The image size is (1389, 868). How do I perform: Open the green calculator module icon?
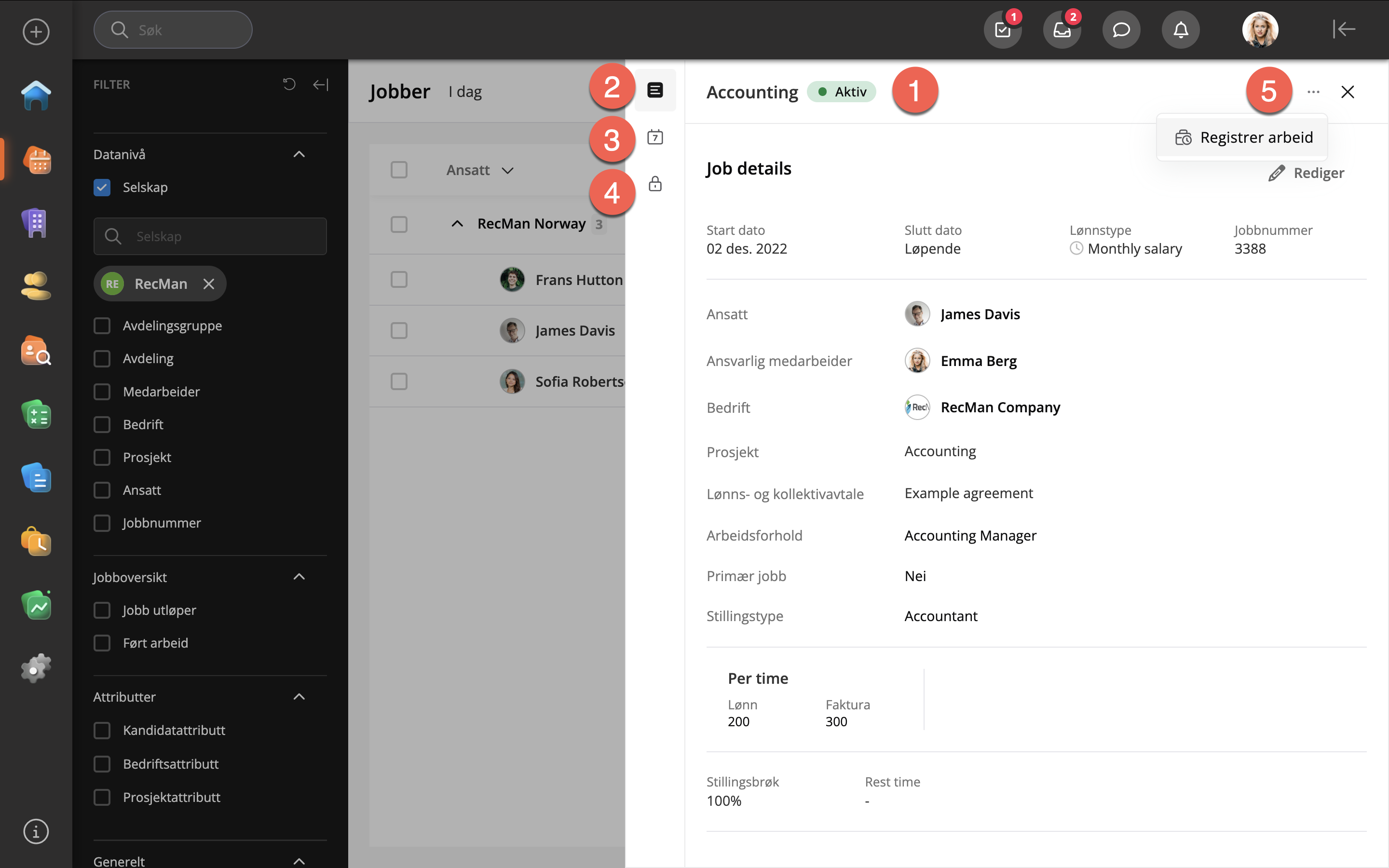36,415
